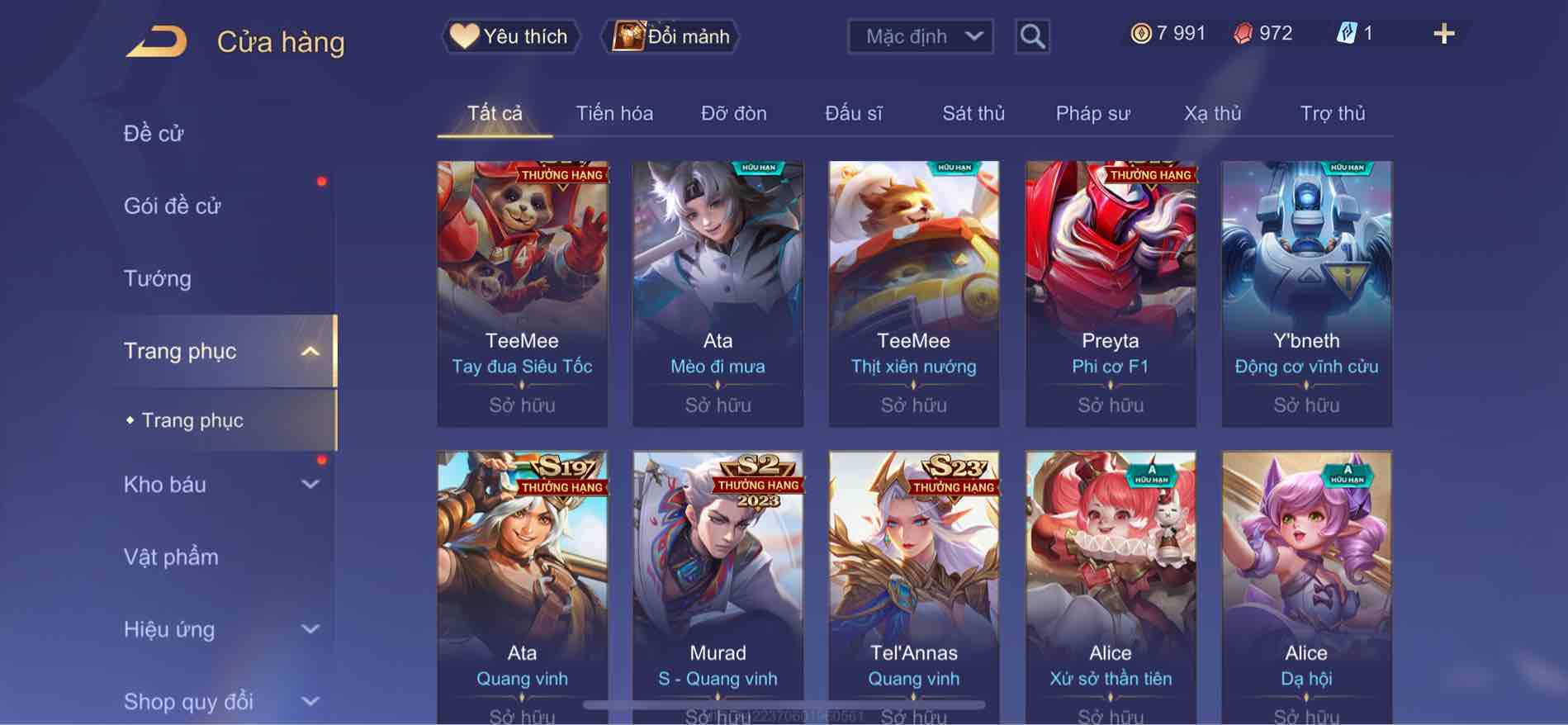
Task: Switch to the Sát thủ tab
Action: [x=973, y=113]
